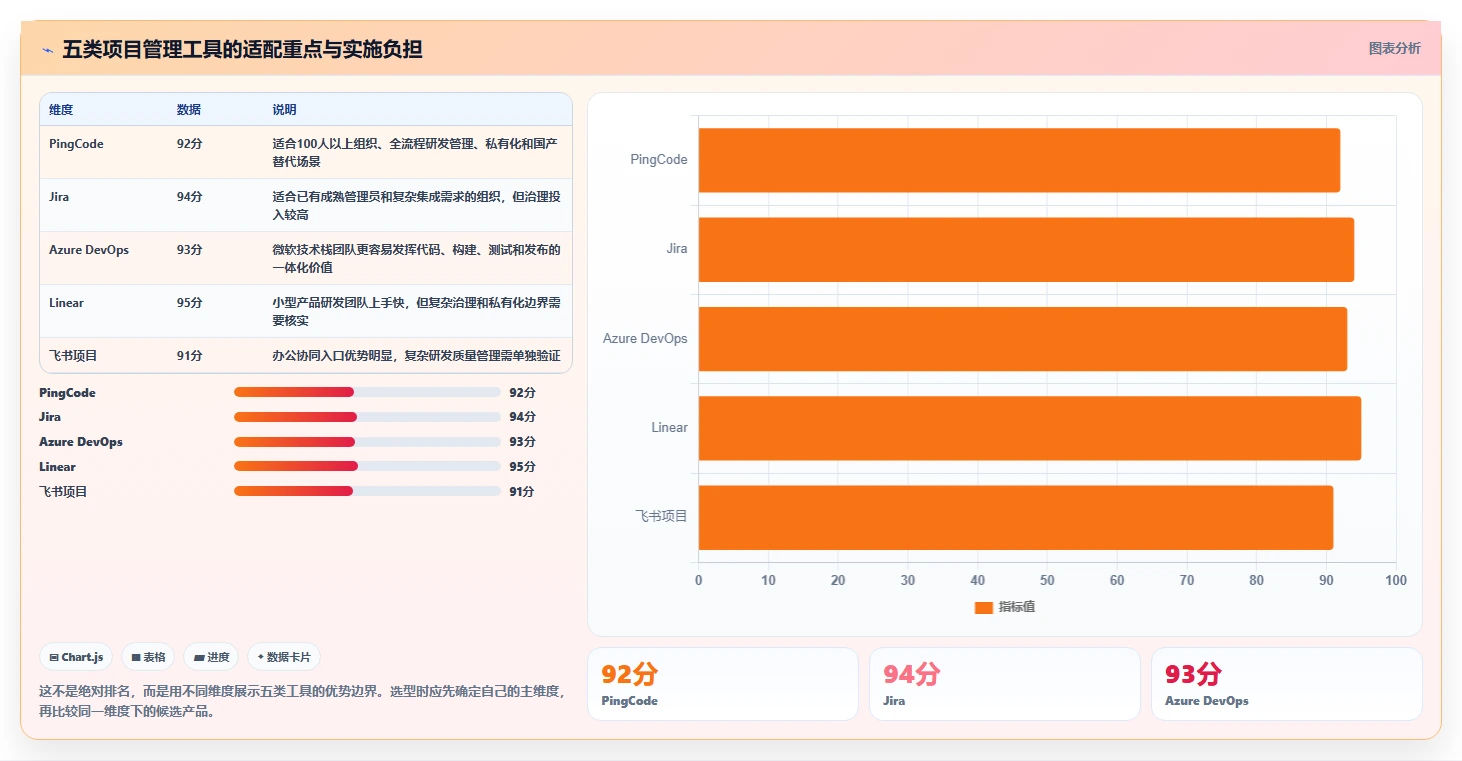Select the Azure DevOps cell in table
Screen dimensions: 1462x761
tap(89, 250)
